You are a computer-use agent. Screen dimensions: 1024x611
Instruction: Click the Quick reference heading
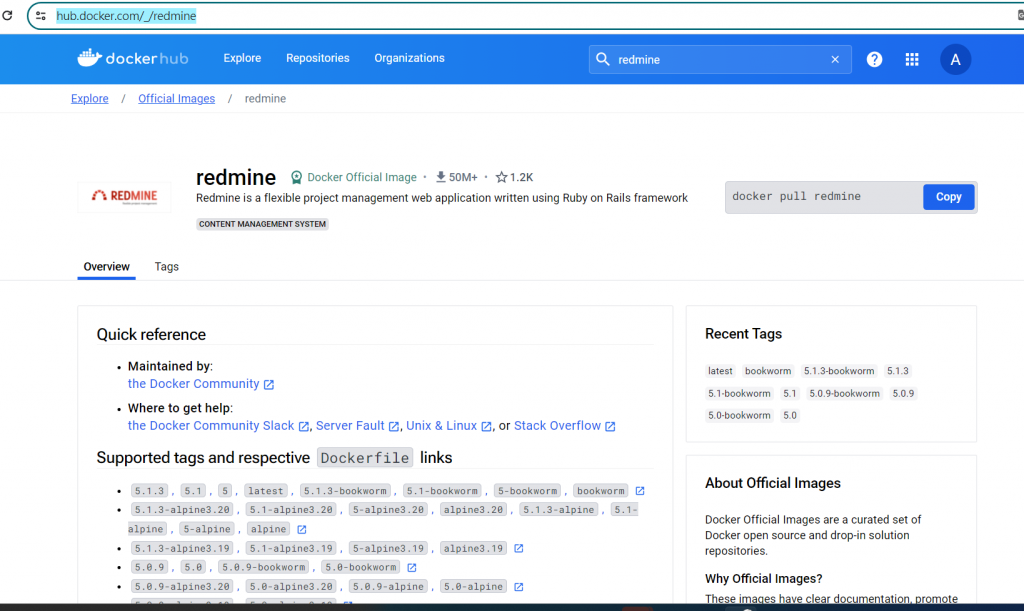coord(151,334)
